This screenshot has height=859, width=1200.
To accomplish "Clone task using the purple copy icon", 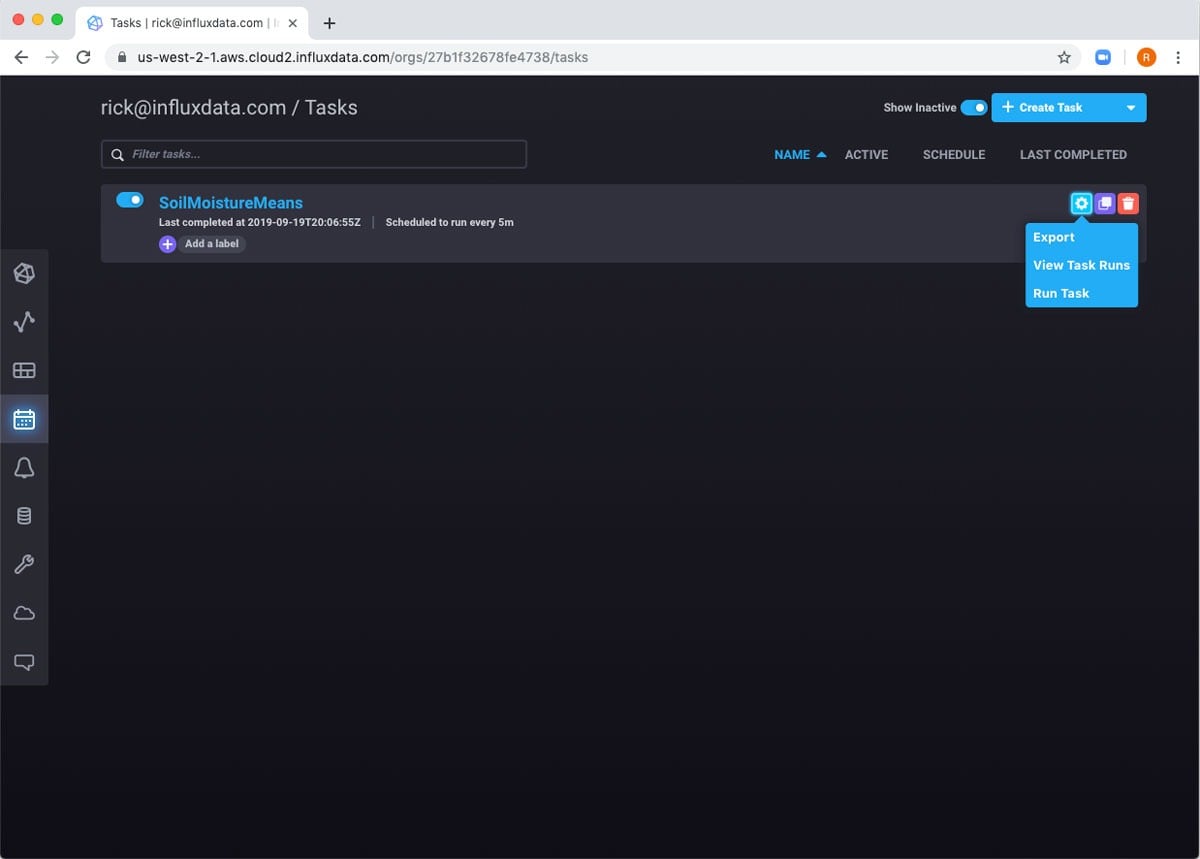I will [1105, 204].
